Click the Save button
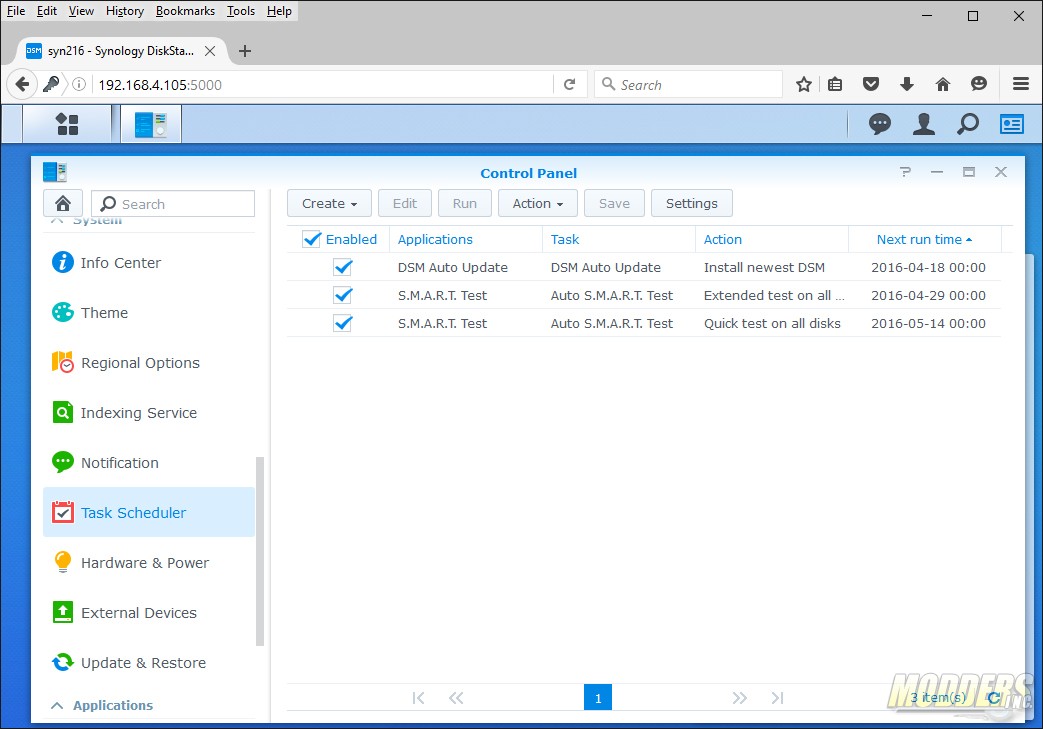The image size is (1043, 729). point(614,204)
